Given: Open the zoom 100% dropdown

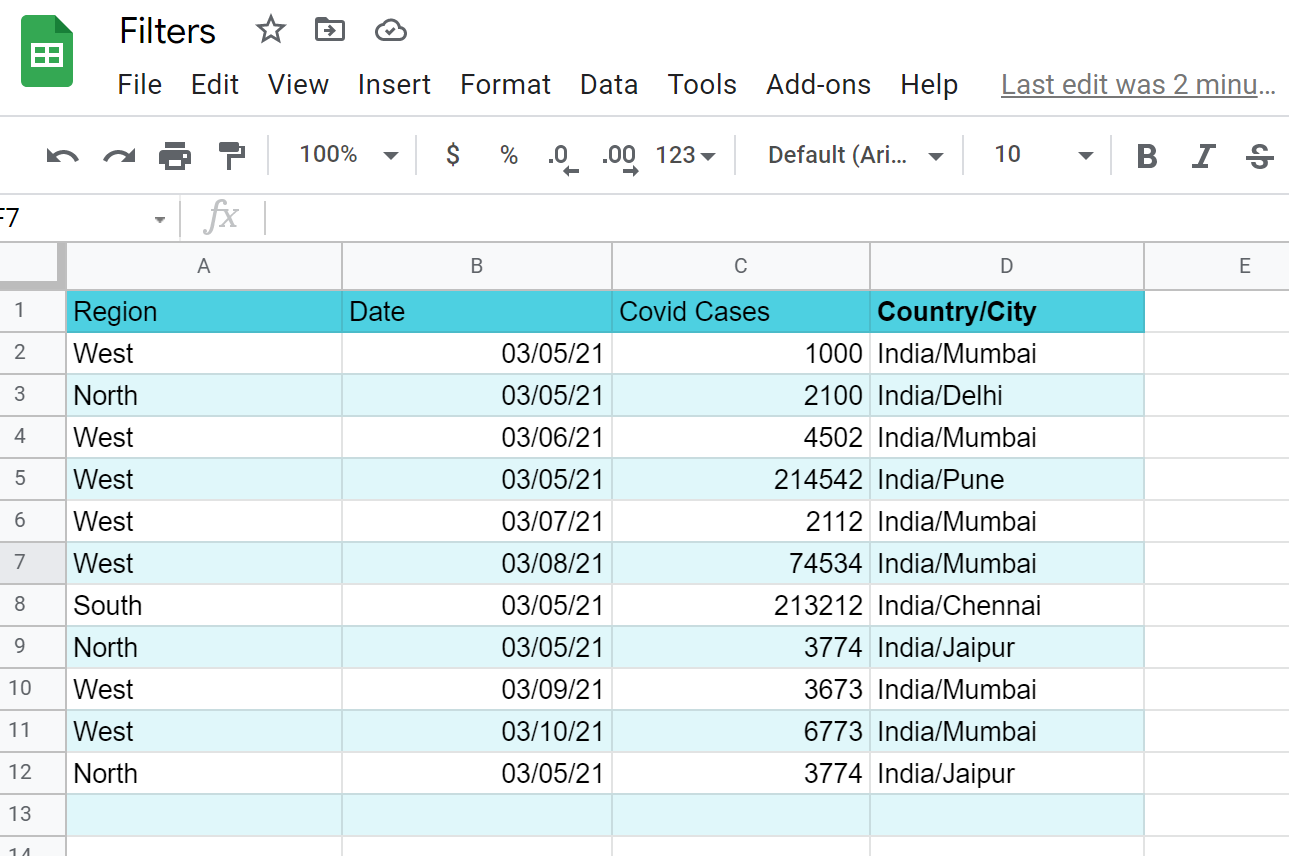Looking at the screenshot, I should [348, 155].
